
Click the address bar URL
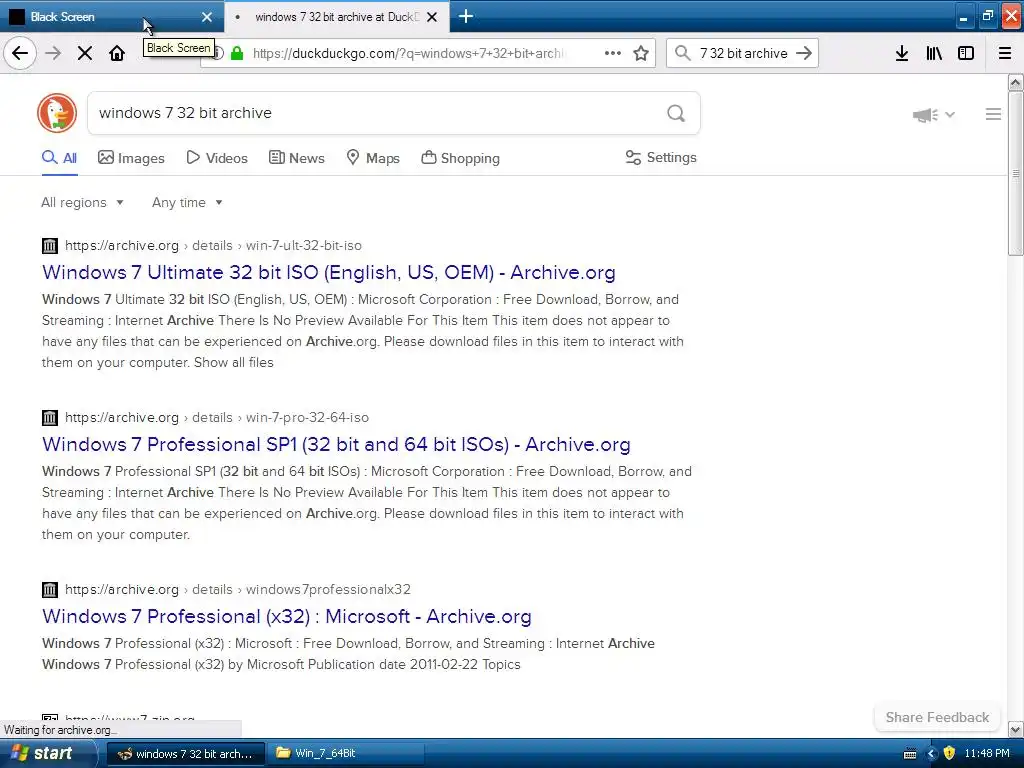[x=409, y=54]
